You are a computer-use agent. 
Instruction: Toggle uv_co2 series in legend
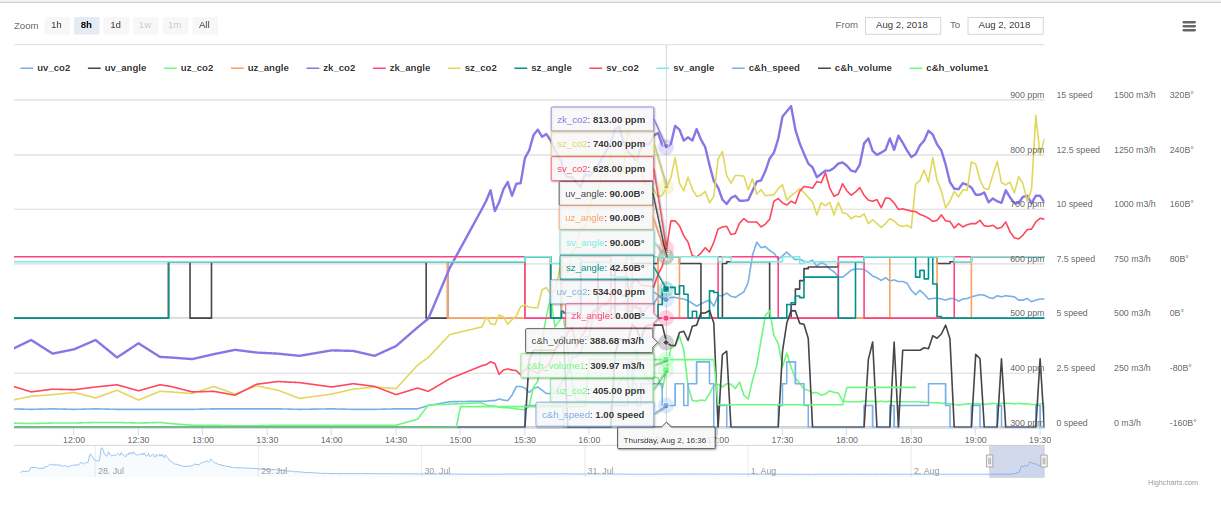click(x=44, y=68)
